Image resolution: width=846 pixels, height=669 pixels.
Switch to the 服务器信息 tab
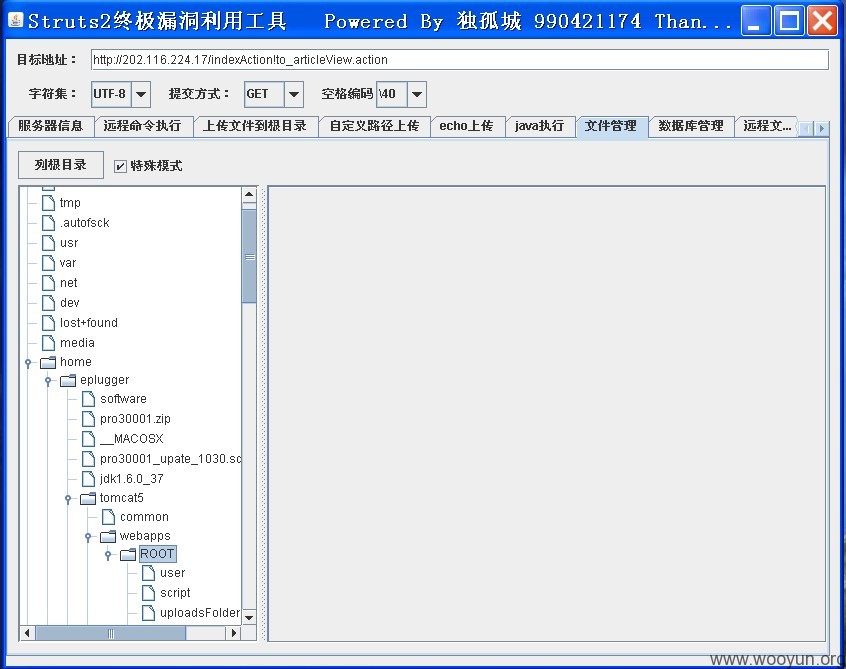[51, 126]
